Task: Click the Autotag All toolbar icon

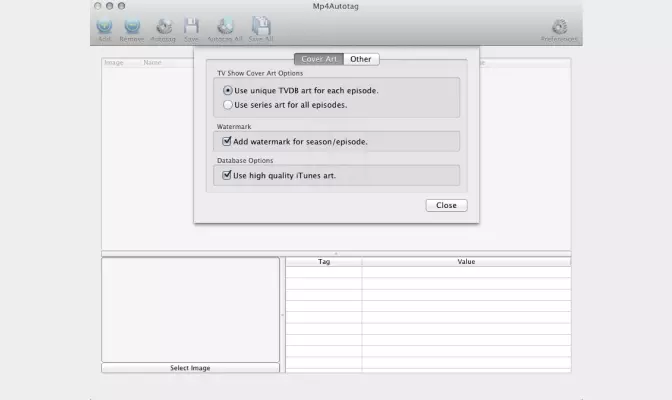Action: point(225,26)
